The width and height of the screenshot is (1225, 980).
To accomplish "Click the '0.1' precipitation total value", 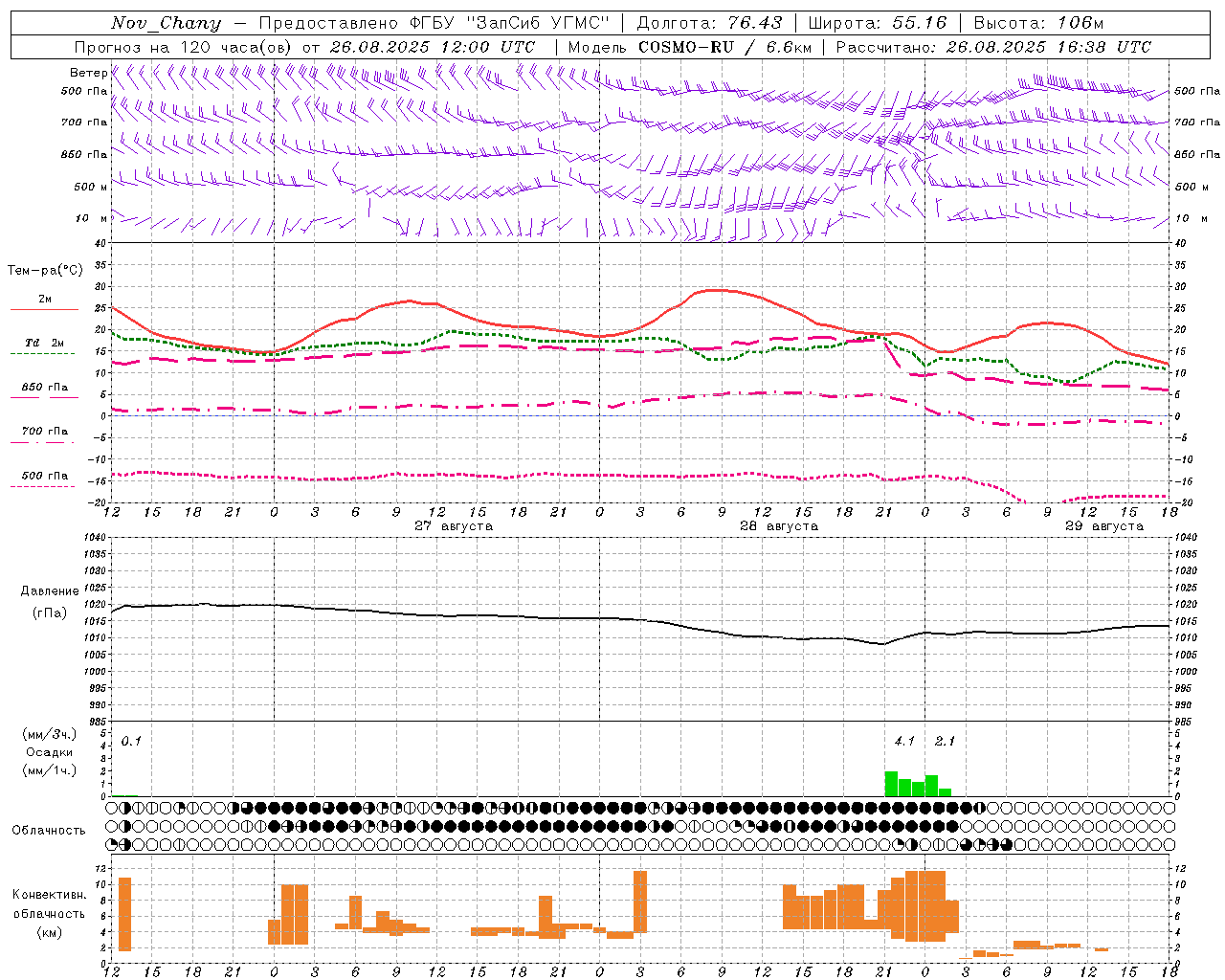I will (131, 741).
